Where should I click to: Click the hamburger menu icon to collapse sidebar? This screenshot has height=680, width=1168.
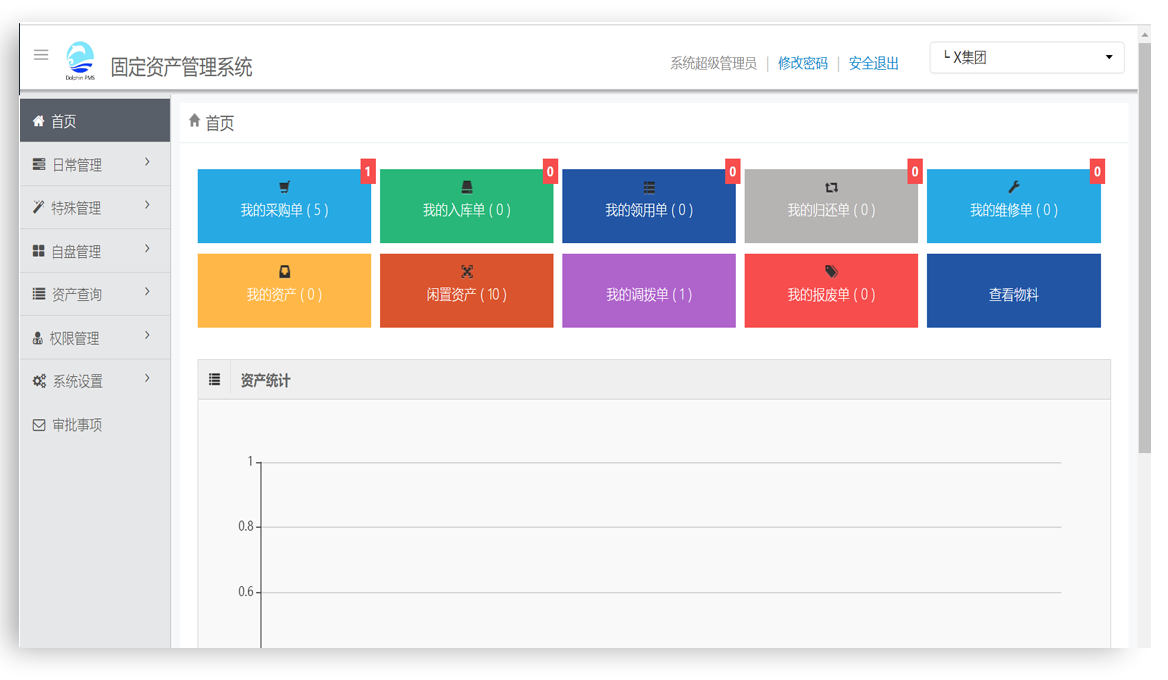[x=41, y=55]
